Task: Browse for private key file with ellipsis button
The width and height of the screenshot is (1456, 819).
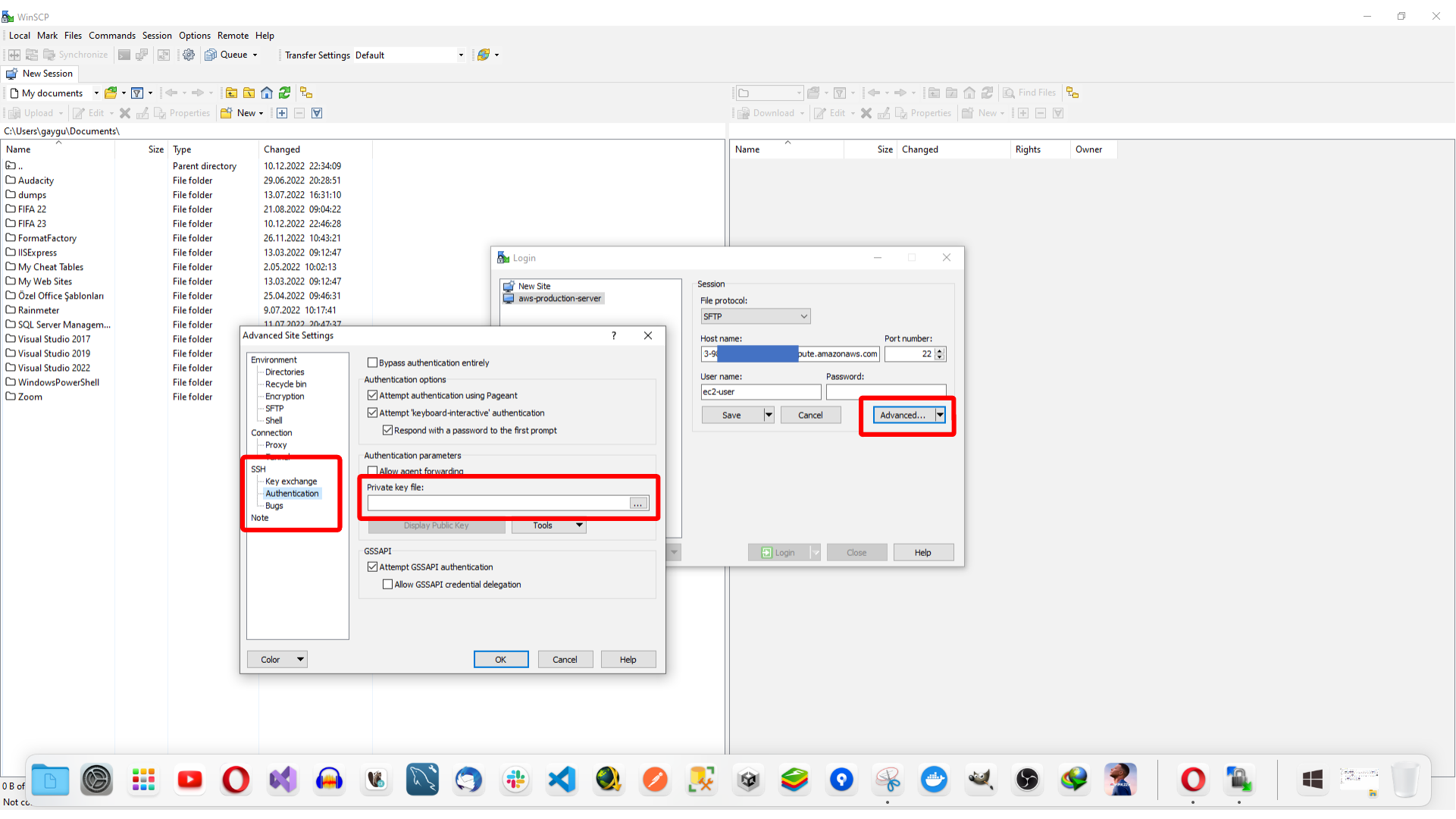Action: 638,504
